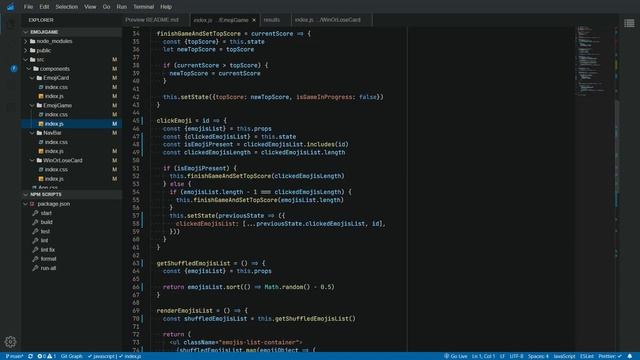Click the notifications bell in status bar
This screenshot has width=640, height=360.
(630, 356)
